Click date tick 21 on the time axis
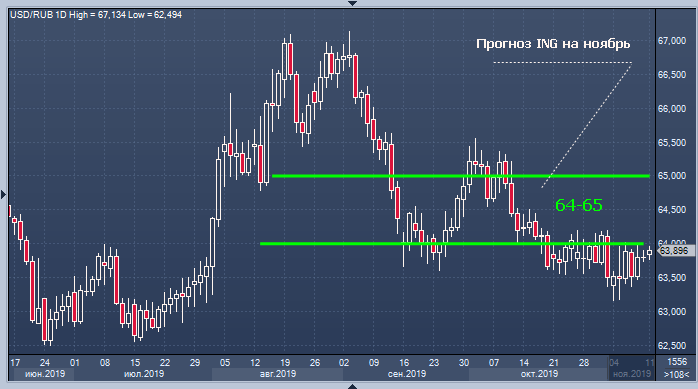 click(553, 363)
